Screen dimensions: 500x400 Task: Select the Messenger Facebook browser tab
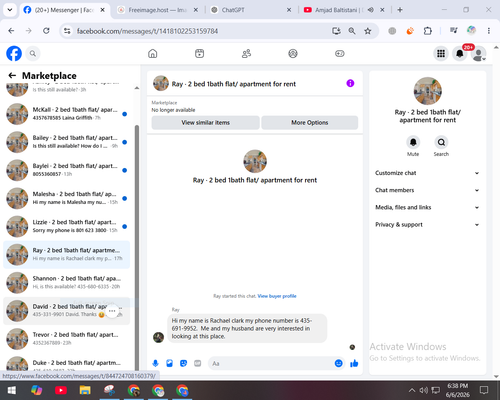click(x=64, y=10)
